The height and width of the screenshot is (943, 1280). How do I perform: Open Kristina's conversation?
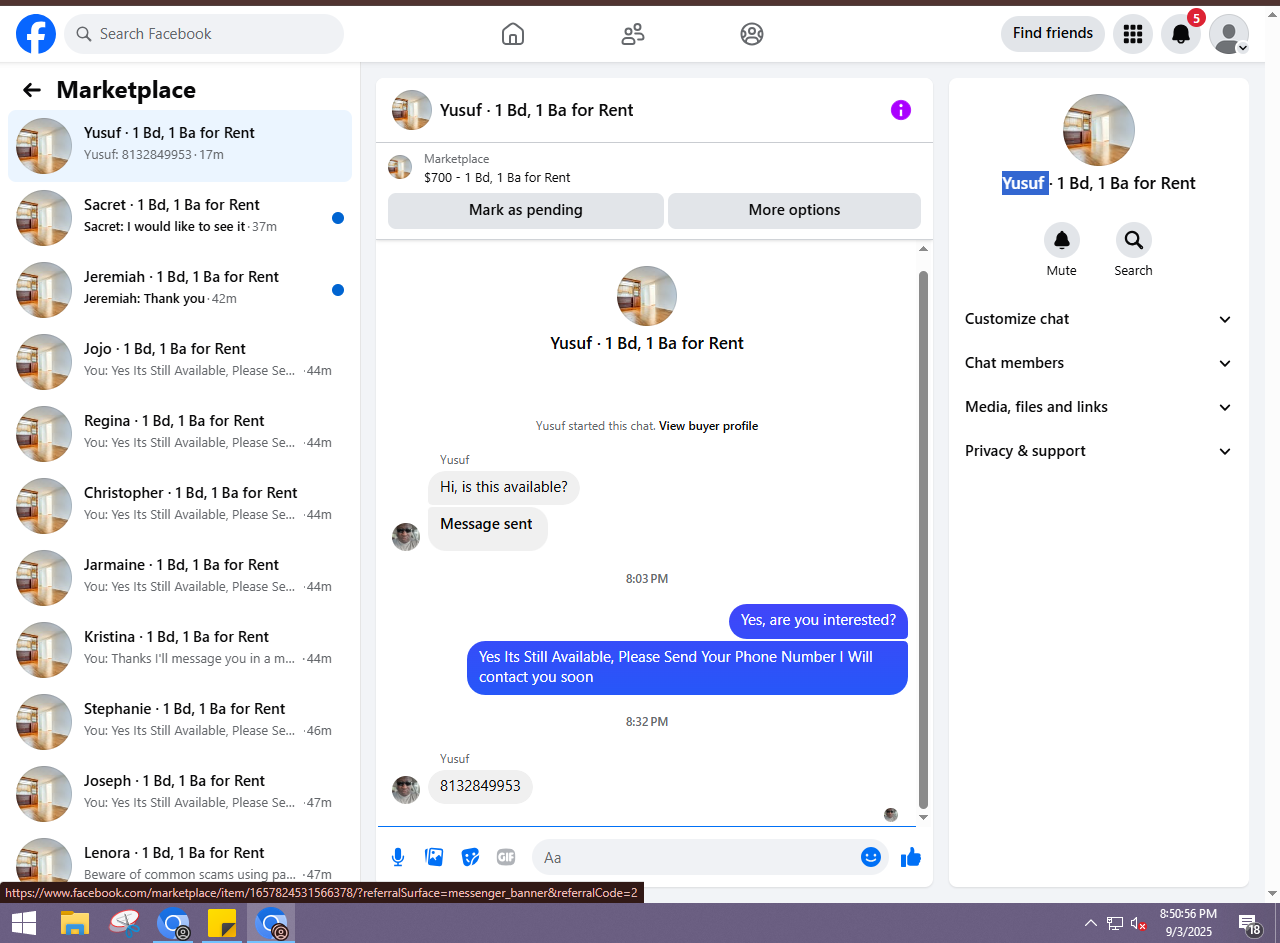coord(180,650)
